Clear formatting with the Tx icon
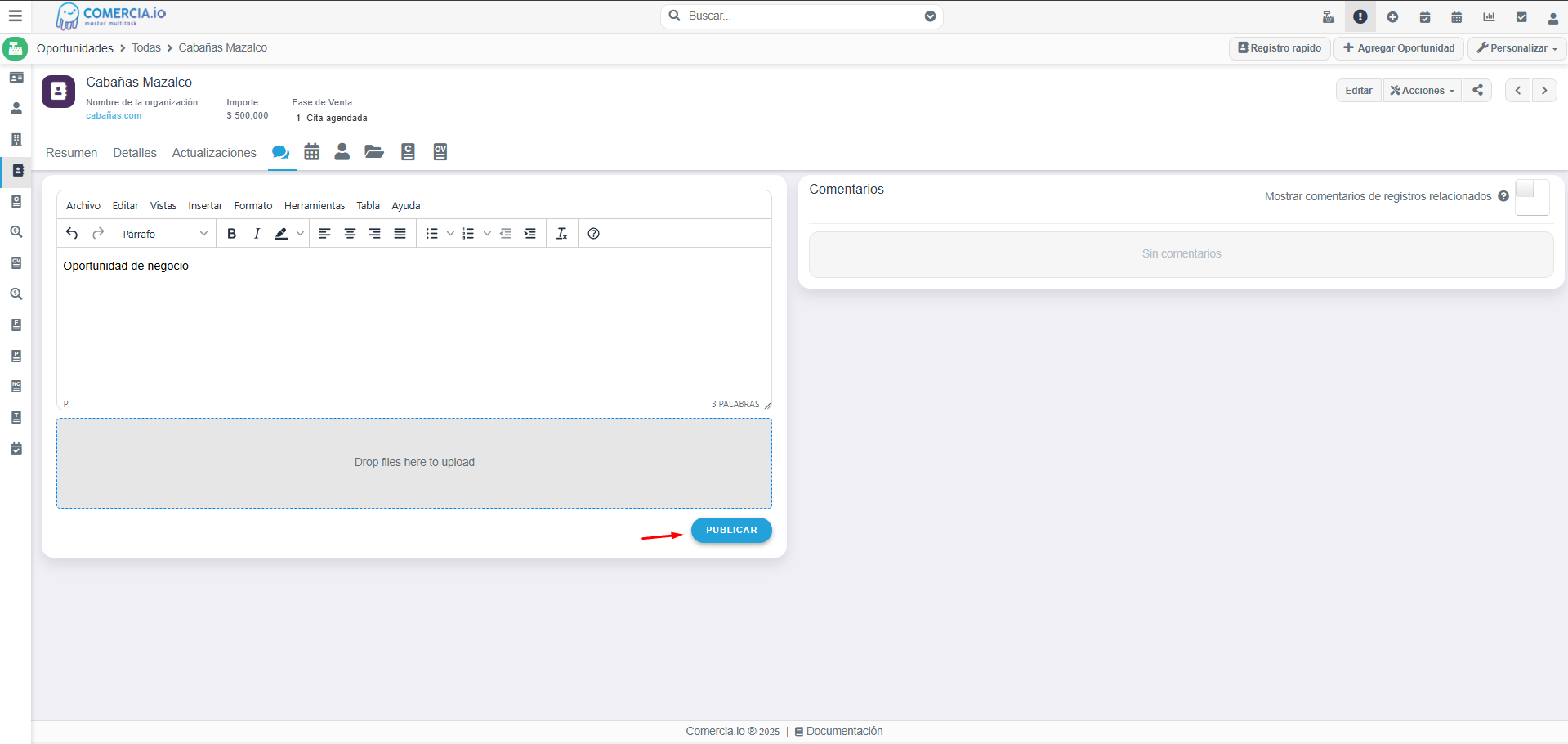This screenshot has height=744, width=1568. 561,234
